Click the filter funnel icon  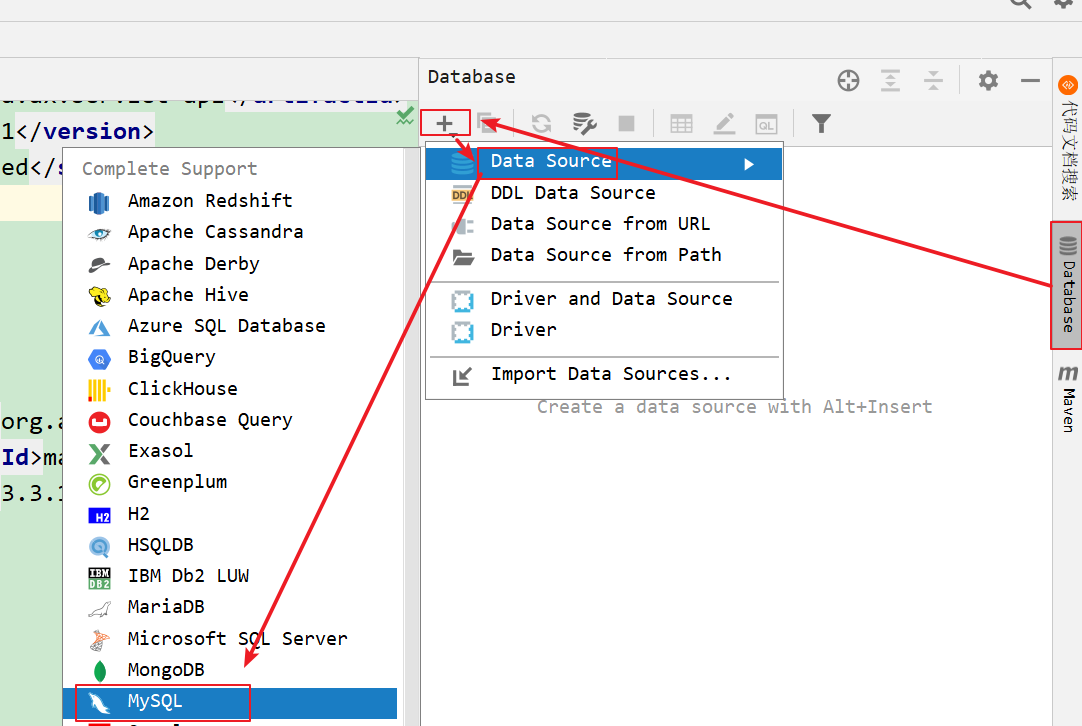tap(821, 123)
